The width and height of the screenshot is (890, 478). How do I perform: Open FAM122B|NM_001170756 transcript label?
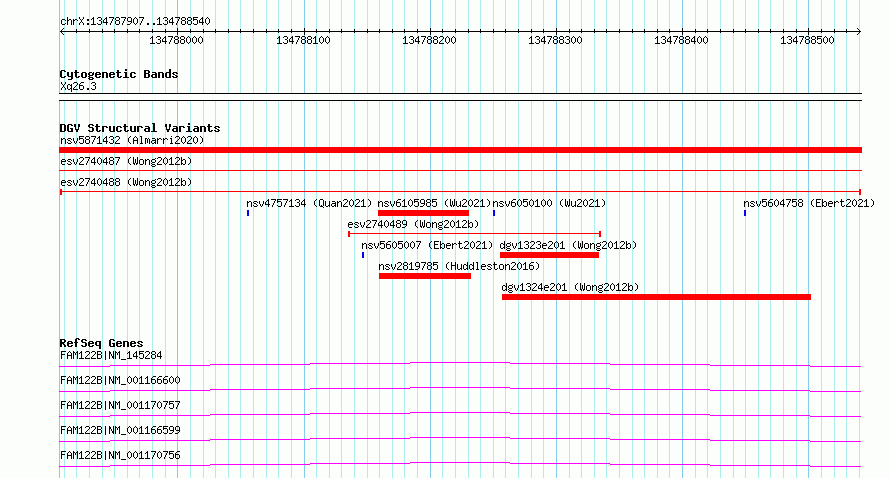pyautogui.click(x=120, y=455)
